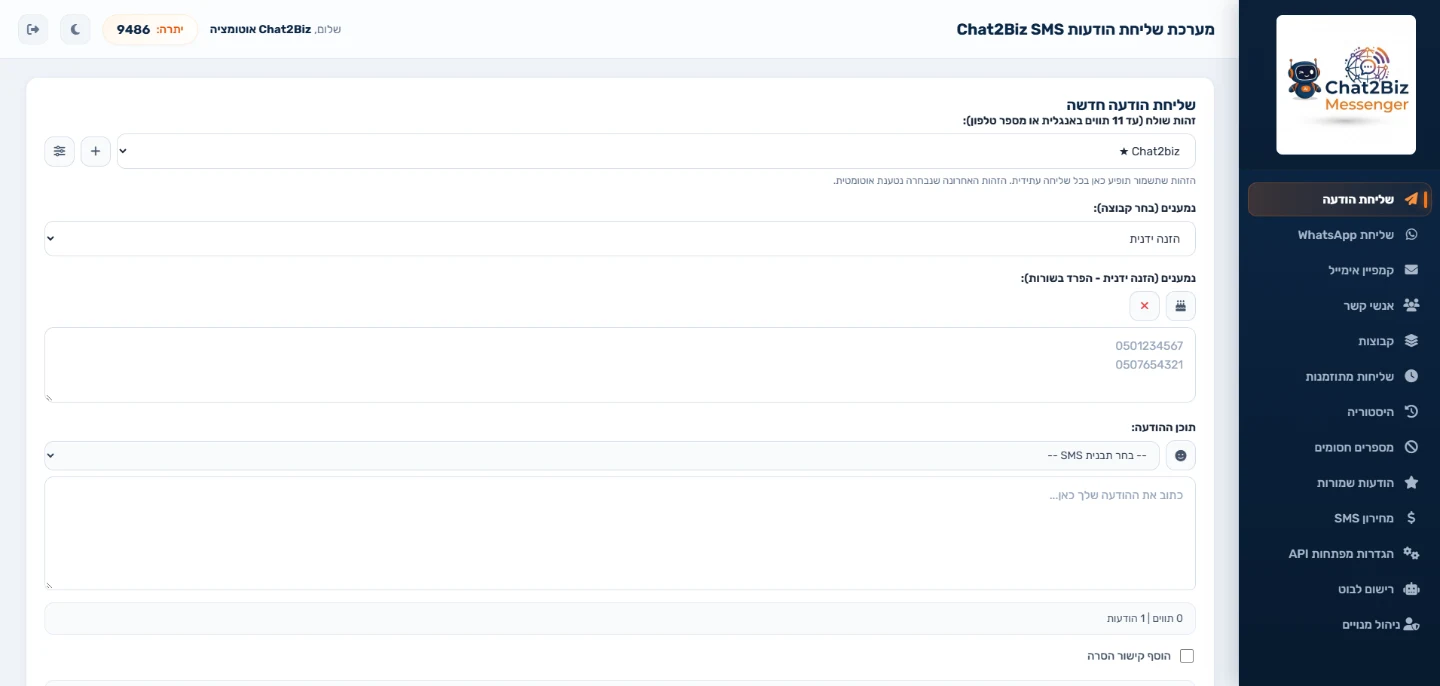
Task: Open the sender ID dropdown showing Chat2biz
Action: pyautogui.click(x=656, y=151)
